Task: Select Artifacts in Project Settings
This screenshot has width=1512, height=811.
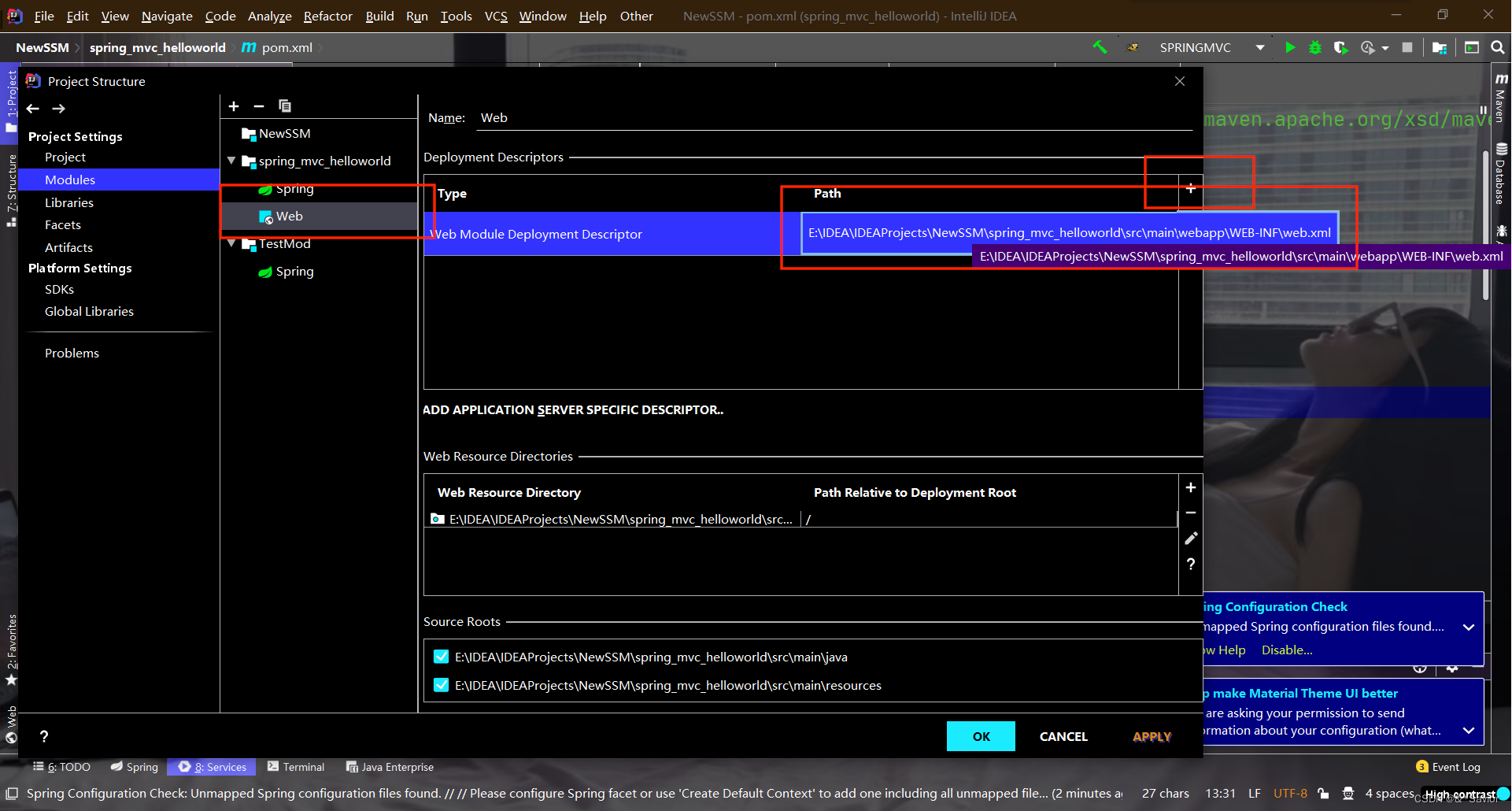Action: 68,247
